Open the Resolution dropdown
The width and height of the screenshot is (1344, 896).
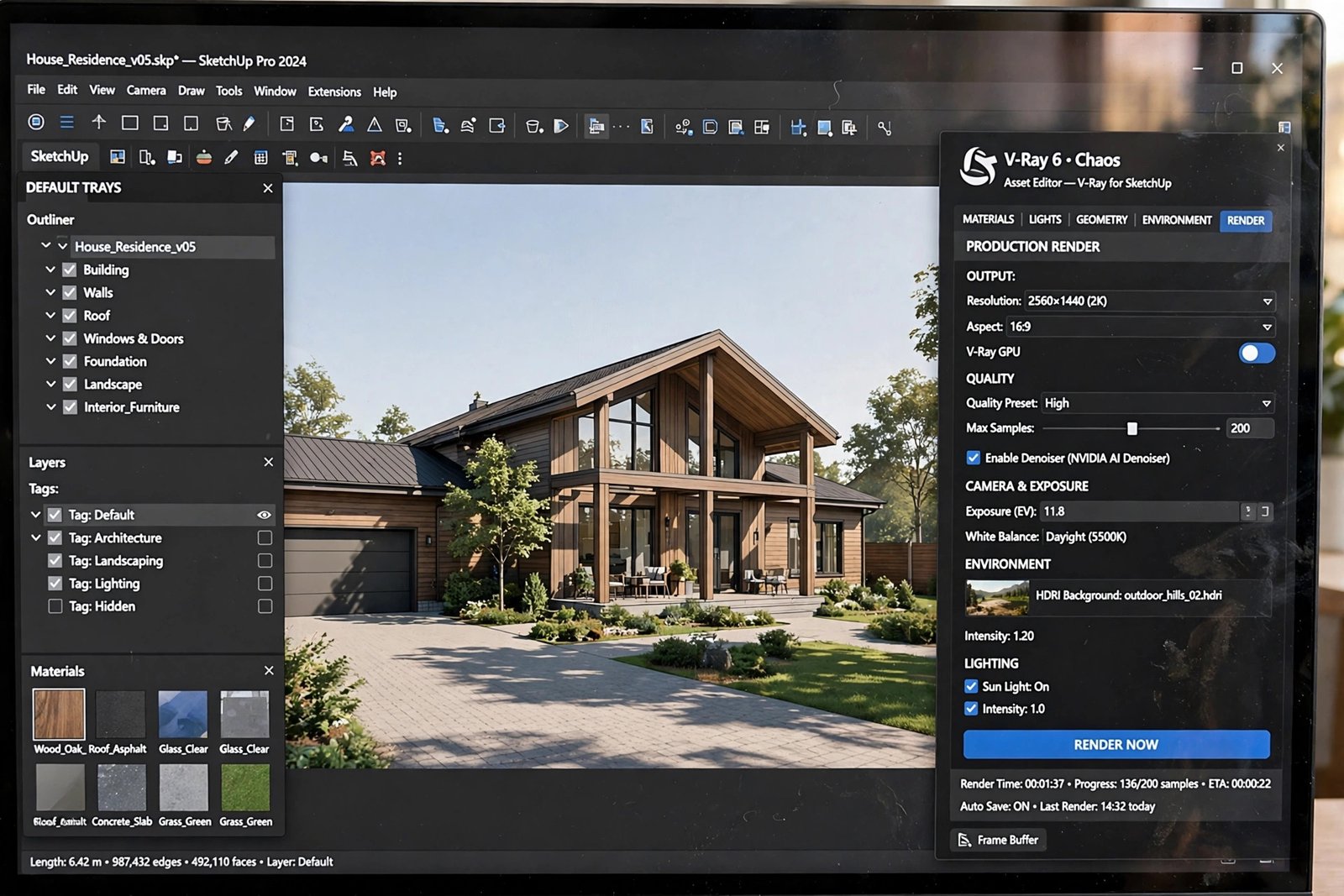[1150, 301]
